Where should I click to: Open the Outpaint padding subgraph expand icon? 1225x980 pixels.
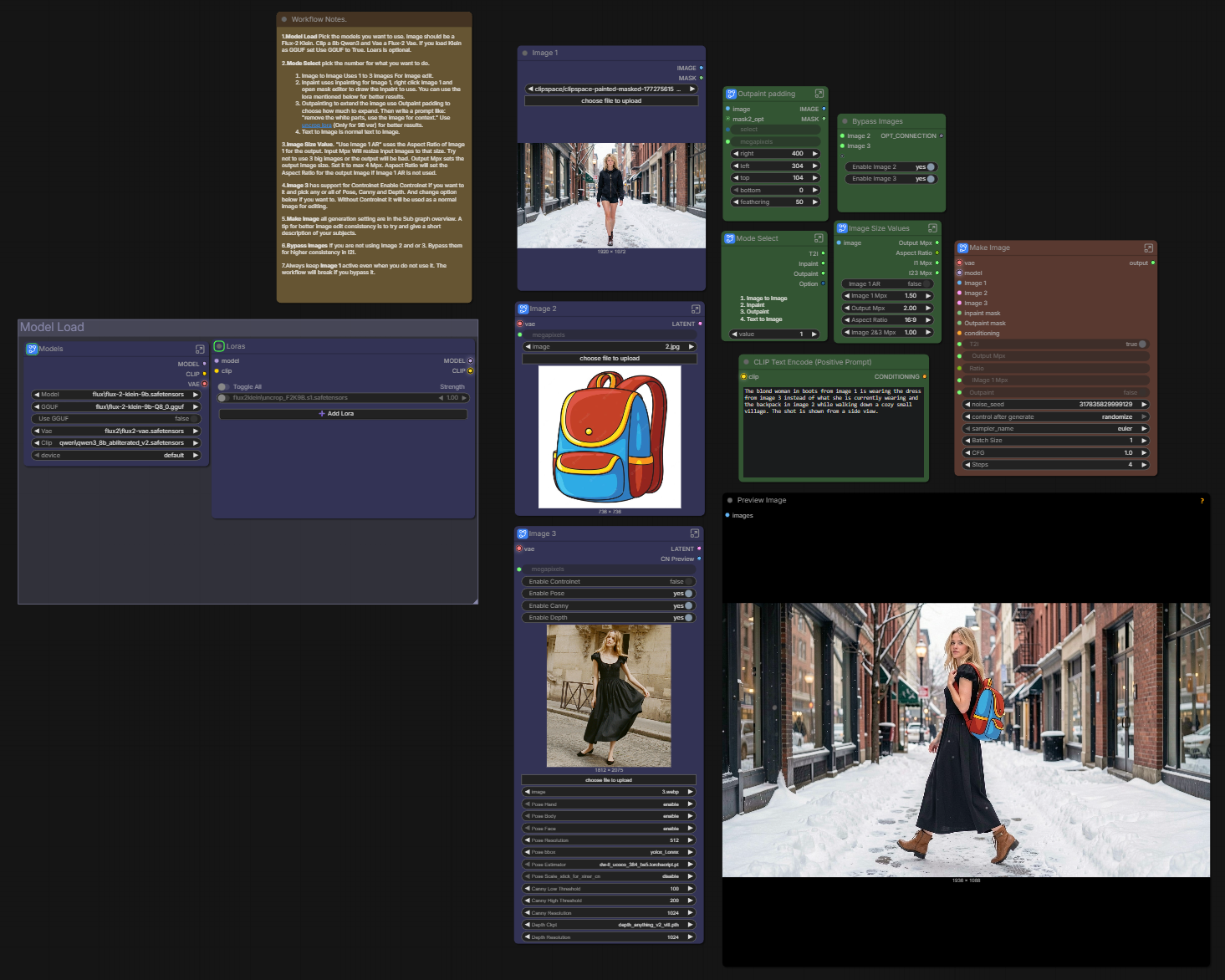point(819,94)
